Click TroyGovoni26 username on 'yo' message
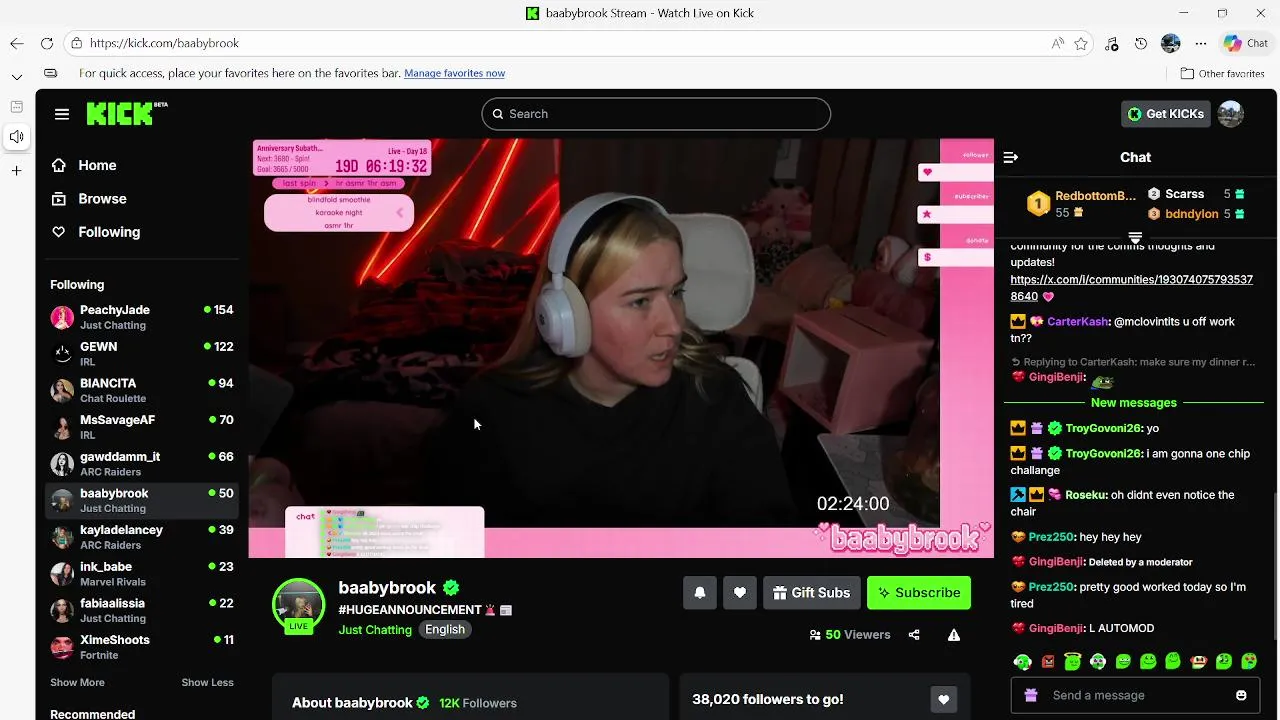Viewport: 1280px width, 720px height. [x=1103, y=428]
